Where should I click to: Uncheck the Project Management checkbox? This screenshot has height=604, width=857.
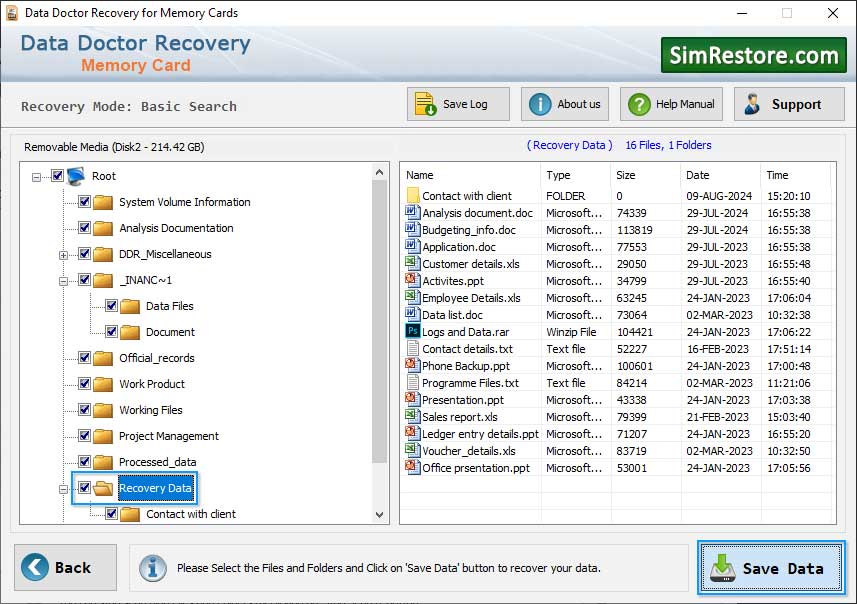84,436
